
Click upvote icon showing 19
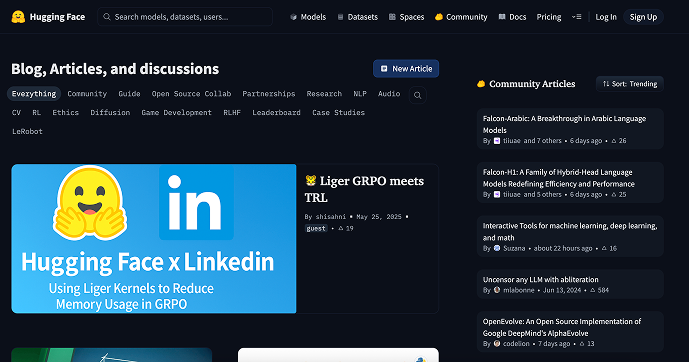(341, 228)
